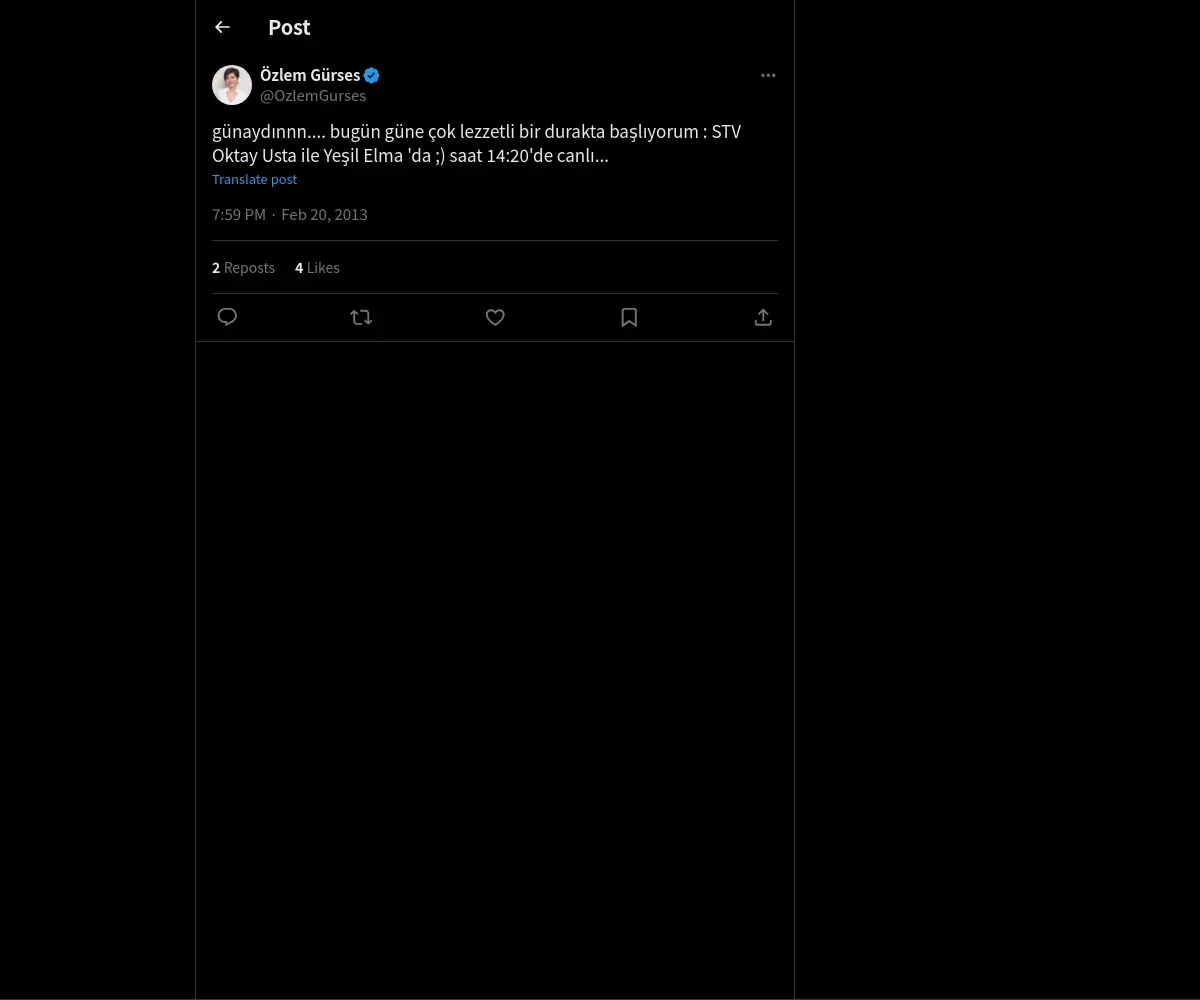Open the more options ellipsis menu
Screen dimensions: 1200x1000
pyautogui.click(x=768, y=76)
